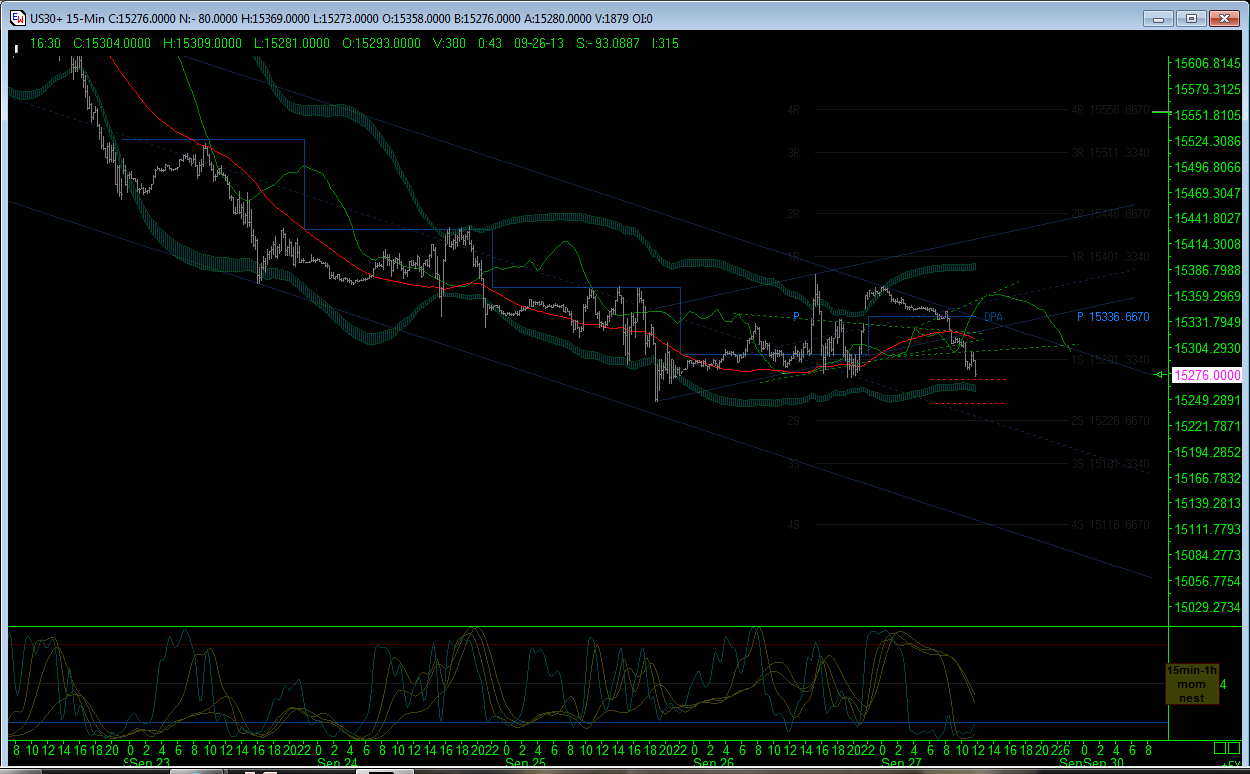Click the 'Sep 30' date label on time axis
Screen dimensions: 1250x774
point(1102,763)
